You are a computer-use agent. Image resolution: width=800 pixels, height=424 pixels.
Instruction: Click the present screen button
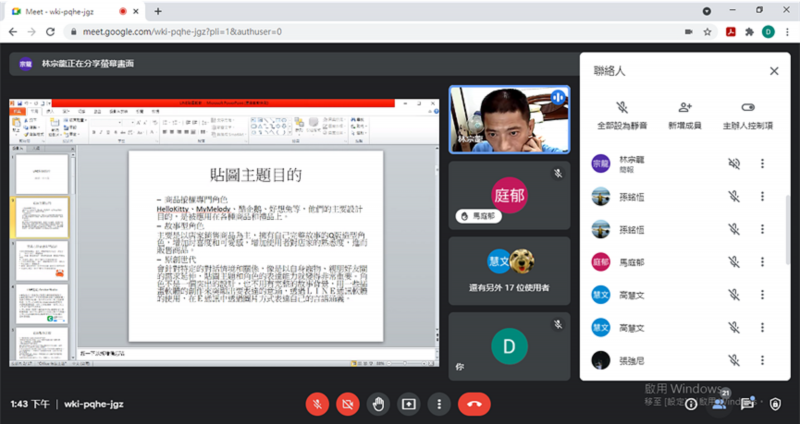pyautogui.click(x=408, y=403)
